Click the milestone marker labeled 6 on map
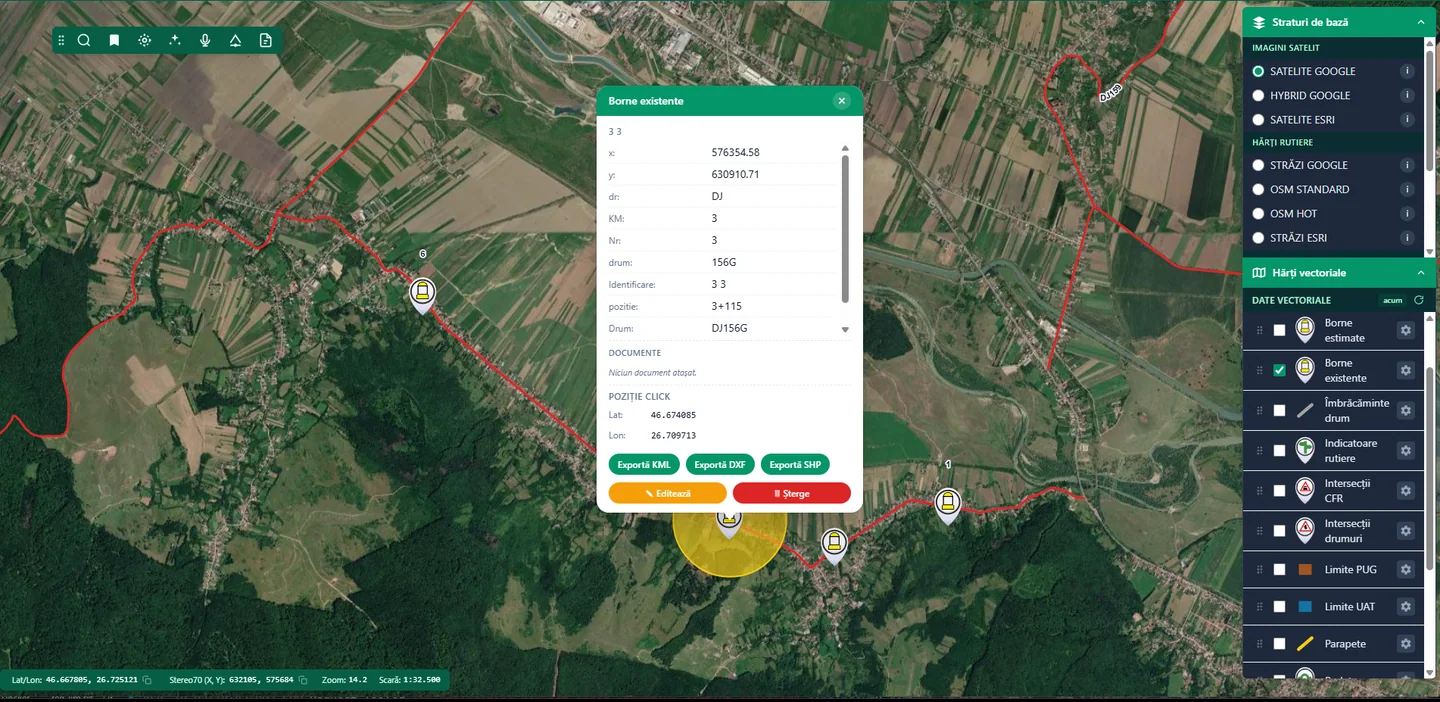 pos(423,295)
